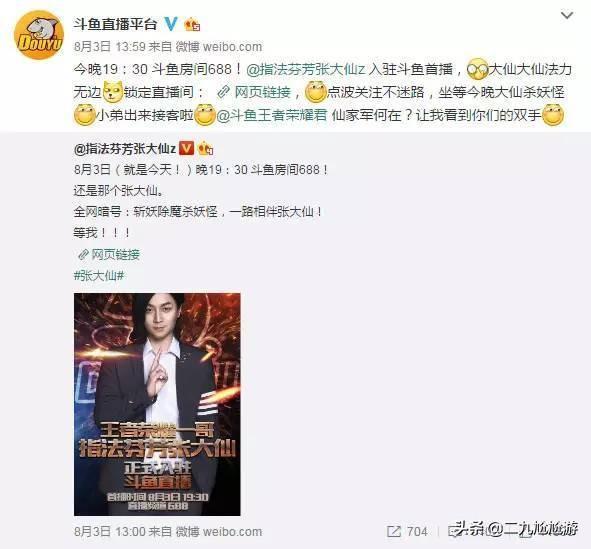Open the 网页链接 in the top post

[263, 92]
